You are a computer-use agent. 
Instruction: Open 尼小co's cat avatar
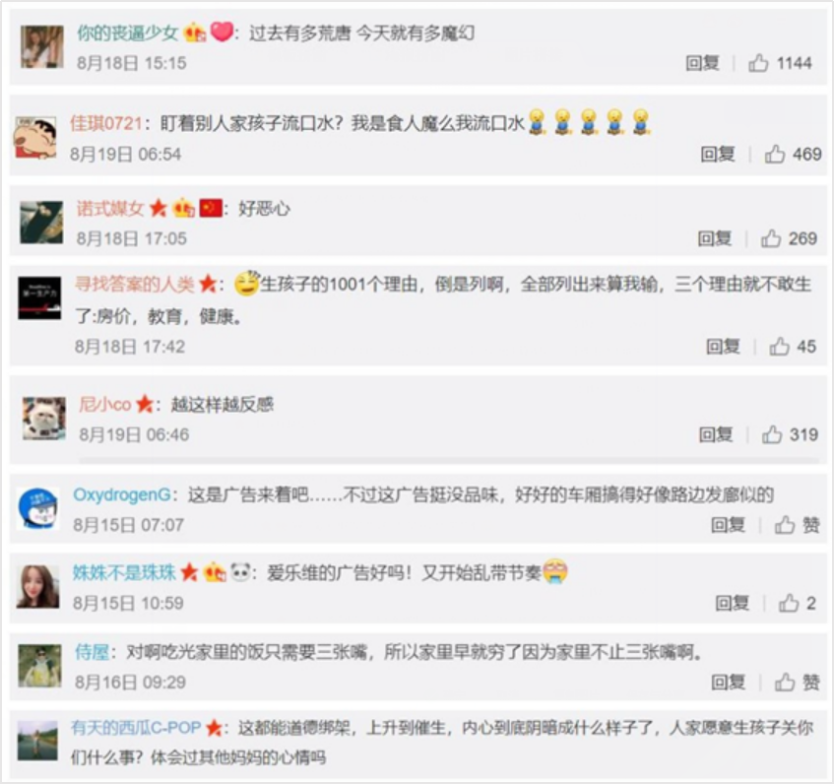(x=44, y=419)
